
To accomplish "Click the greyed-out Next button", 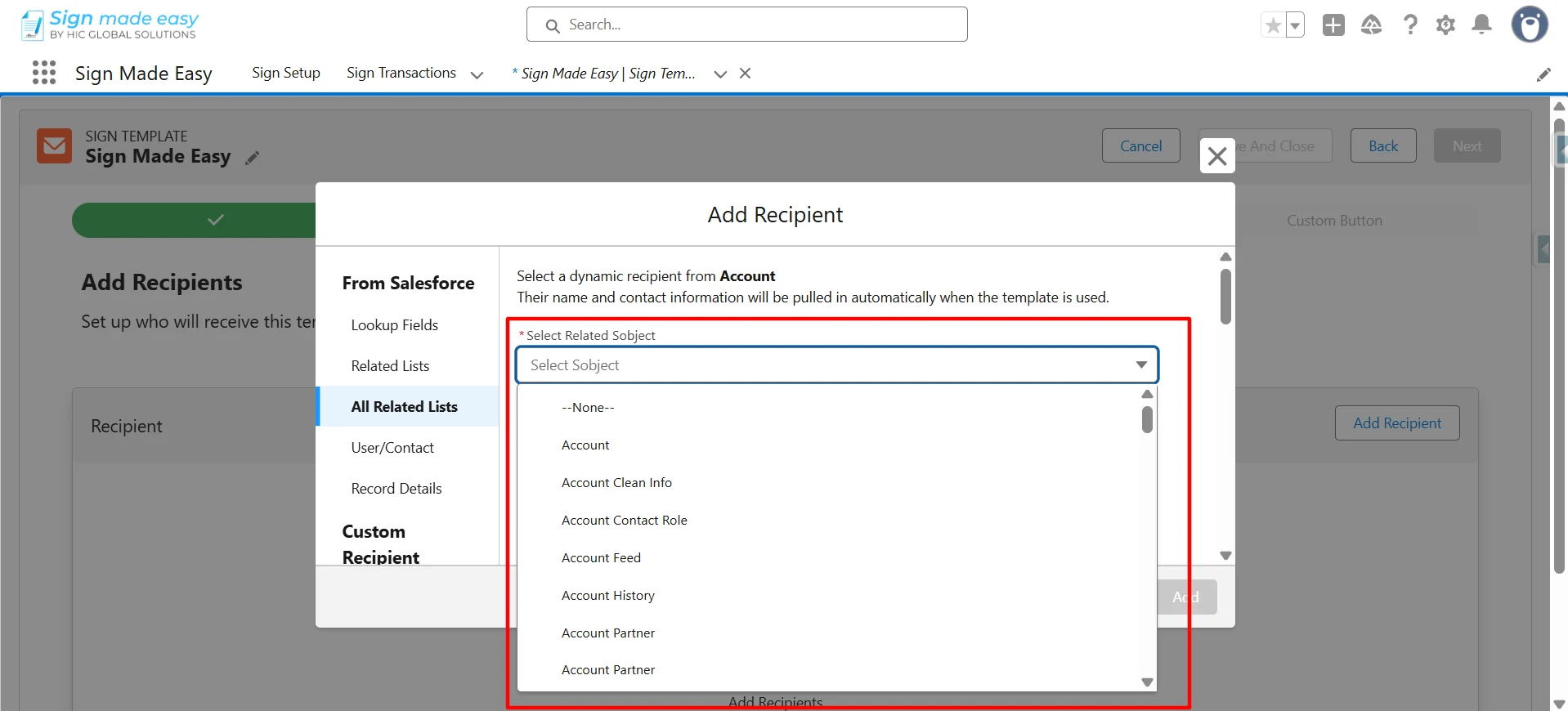I will [1467, 145].
